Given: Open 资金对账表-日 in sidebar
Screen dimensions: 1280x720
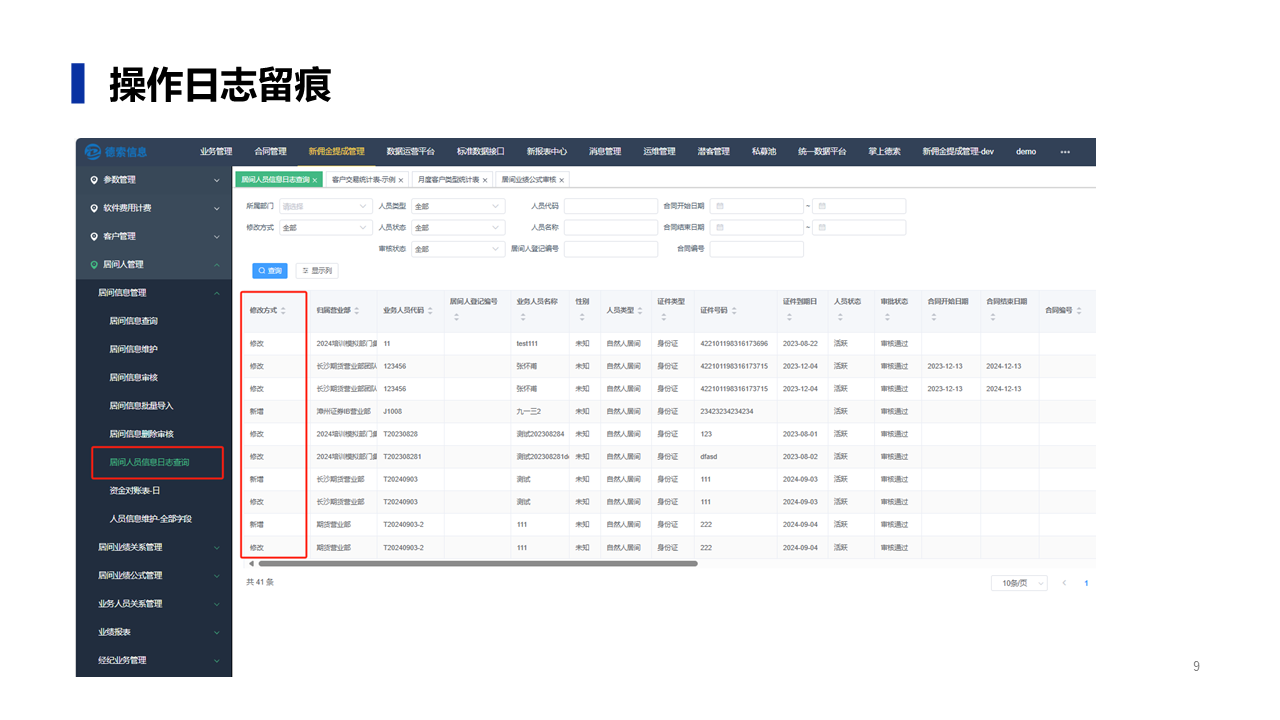Looking at the screenshot, I should tap(134, 491).
